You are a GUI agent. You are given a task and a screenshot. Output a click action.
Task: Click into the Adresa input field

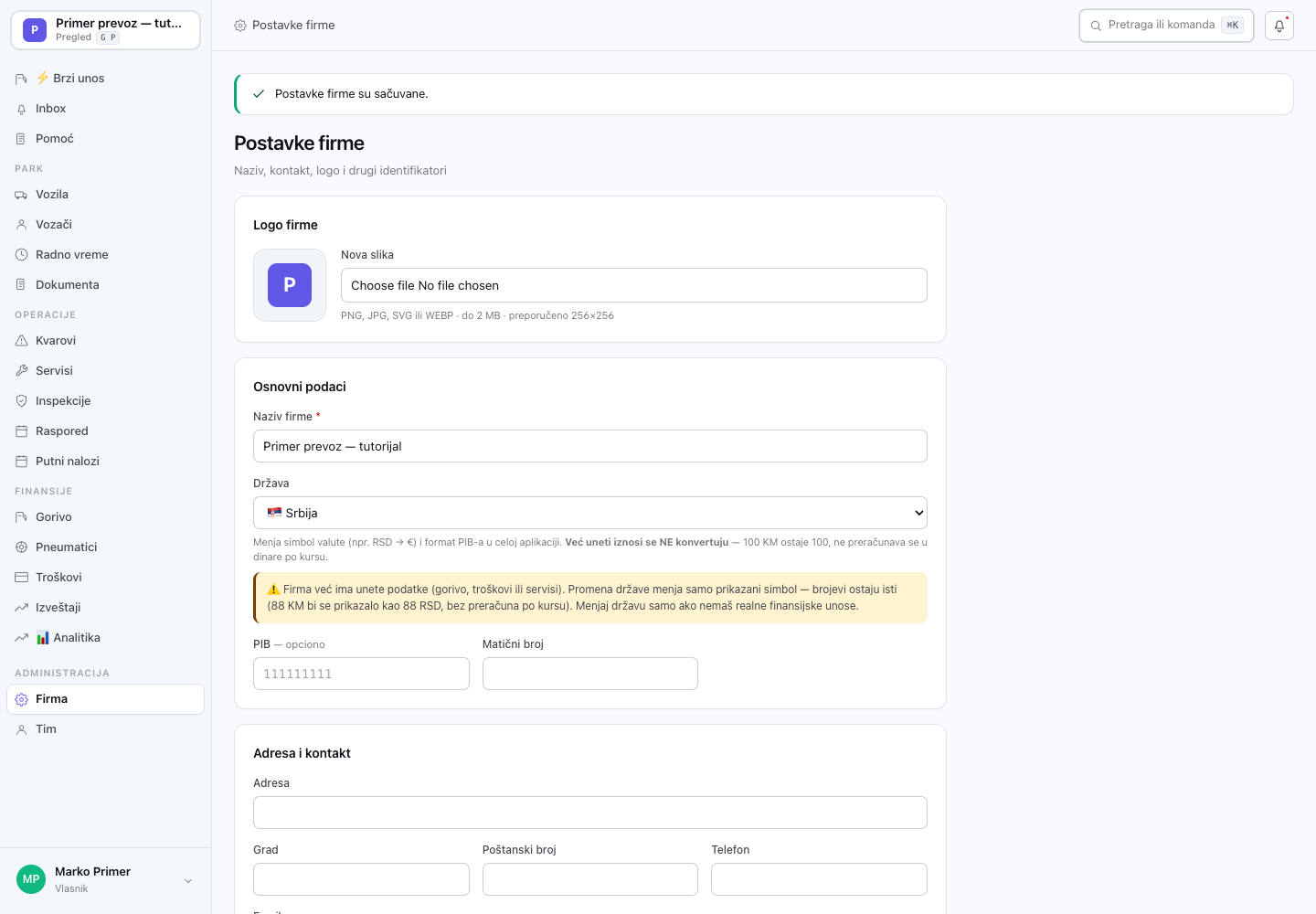[x=590, y=813]
